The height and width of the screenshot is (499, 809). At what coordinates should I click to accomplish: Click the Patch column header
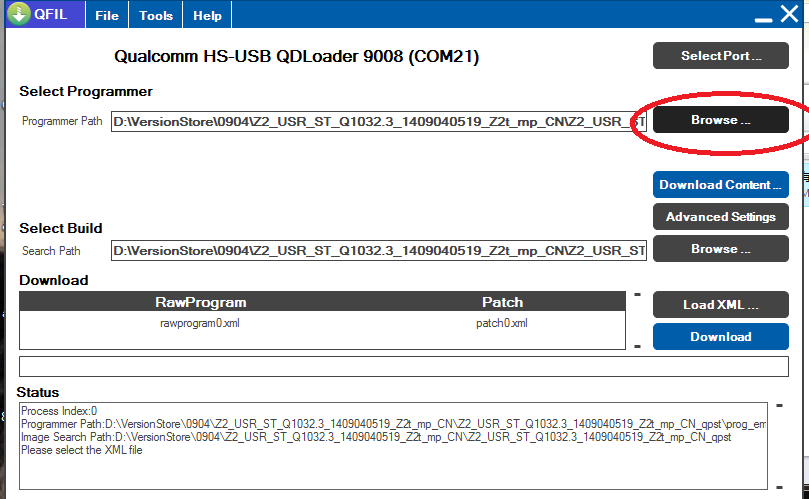coord(502,302)
